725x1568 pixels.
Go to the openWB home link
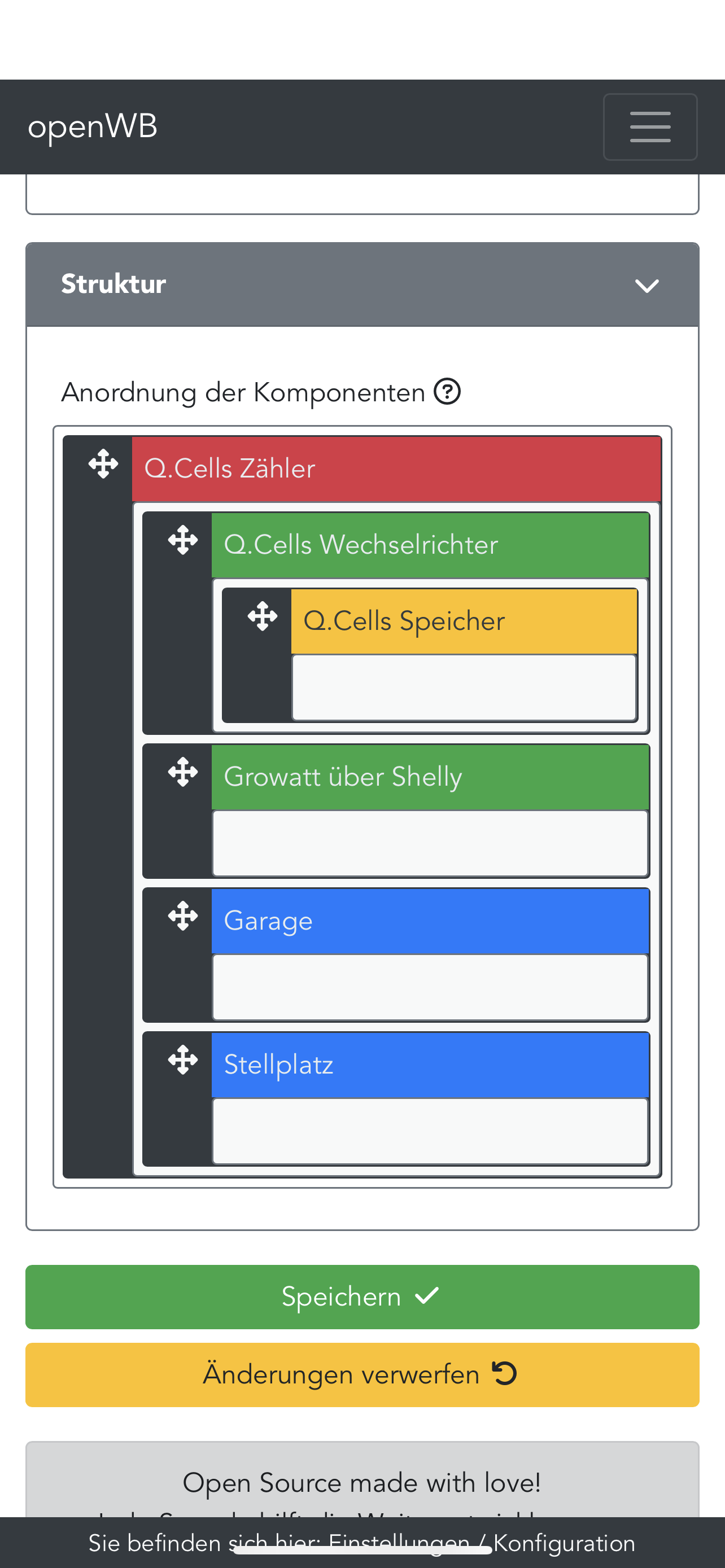click(x=93, y=126)
